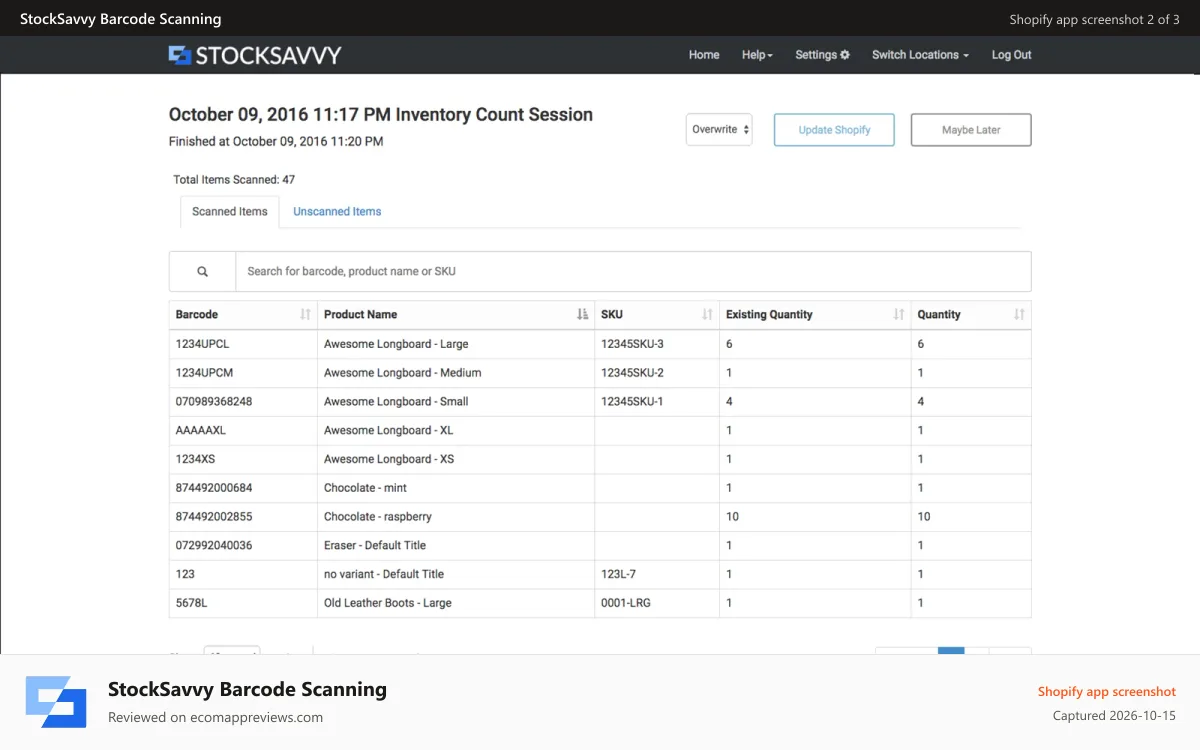Screen dimensions: 1200x750
Task: Click Chocolate - mint product name
Action: pyautogui.click(x=365, y=488)
